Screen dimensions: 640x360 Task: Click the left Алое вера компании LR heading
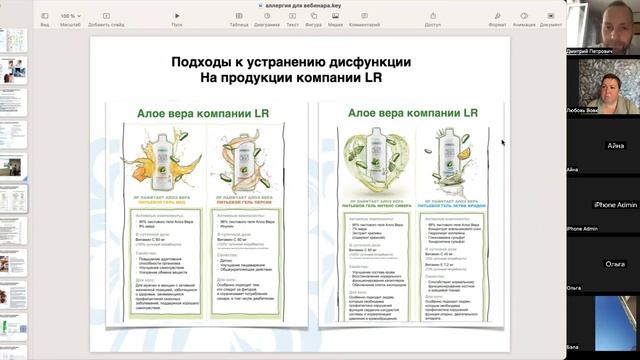tap(203, 113)
